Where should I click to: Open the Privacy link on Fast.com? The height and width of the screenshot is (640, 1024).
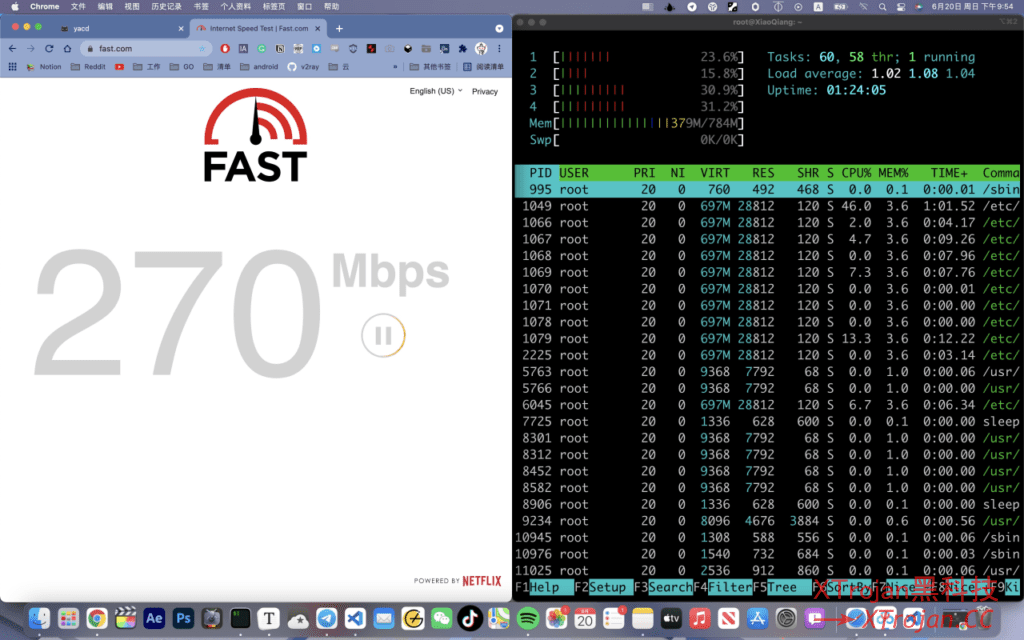tap(485, 91)
